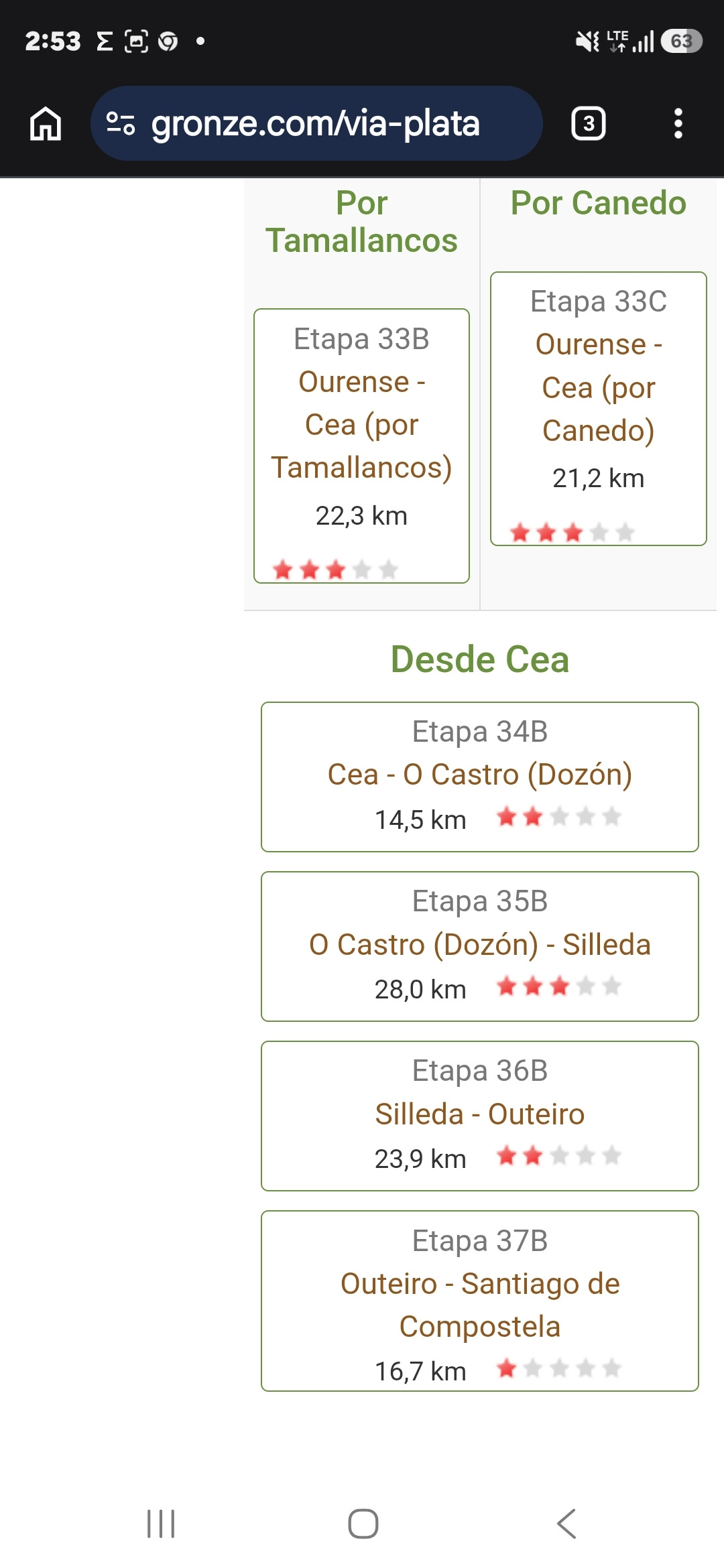The height and width of the screenshot is (1568, 724).
Task: Open Etapa 34B Cea - O Castro (Dozón)
Action: [480, 777]
